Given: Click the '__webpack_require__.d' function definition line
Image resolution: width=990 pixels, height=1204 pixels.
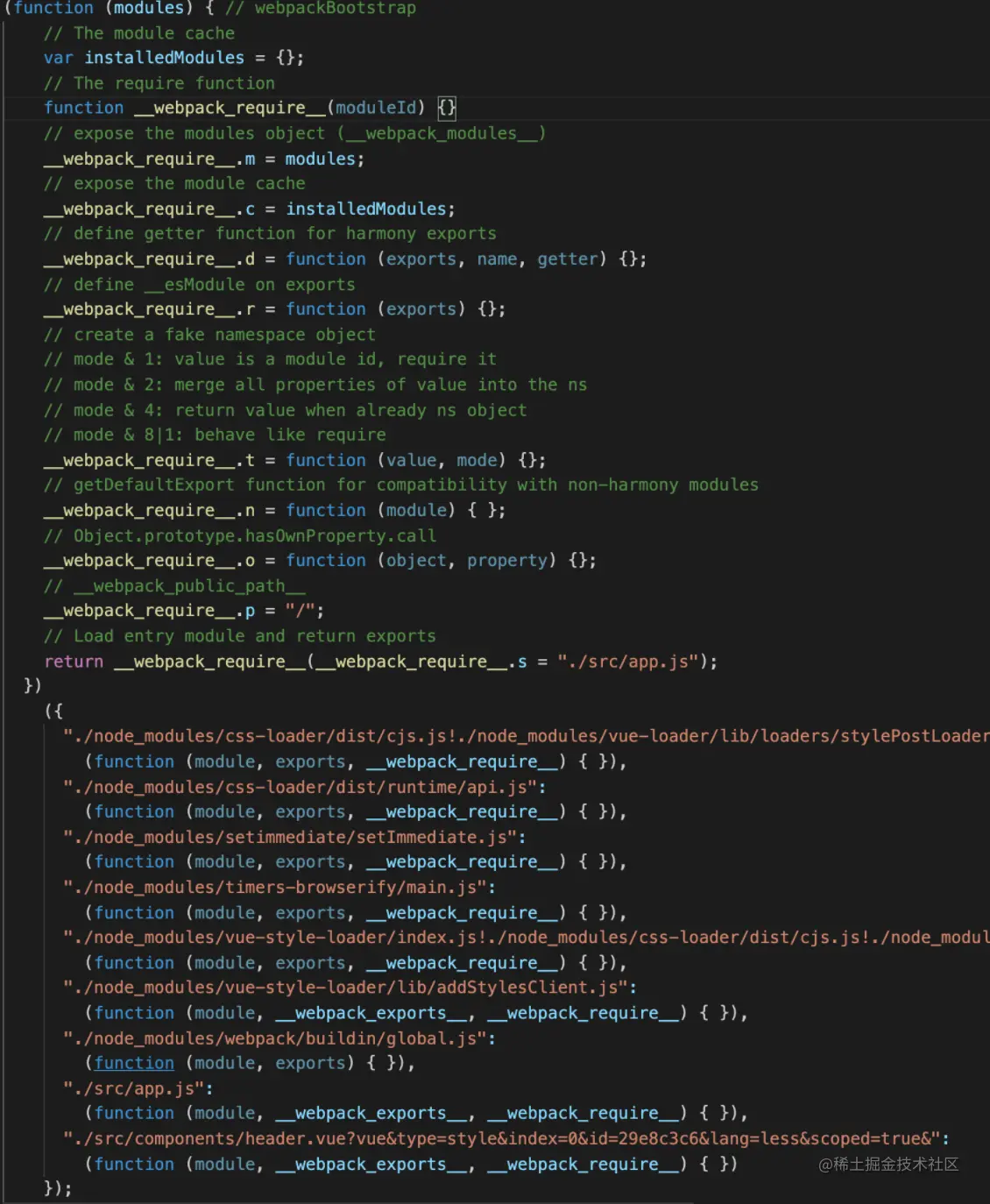Looking at the screenshot, I should 345,259.
